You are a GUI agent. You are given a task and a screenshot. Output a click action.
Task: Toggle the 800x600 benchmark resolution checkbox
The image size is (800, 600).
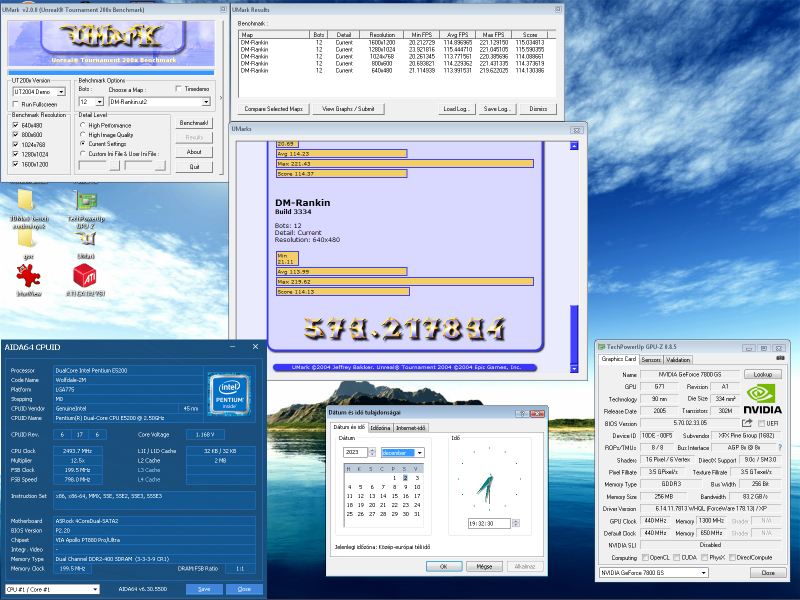click(x=15, y=135)
